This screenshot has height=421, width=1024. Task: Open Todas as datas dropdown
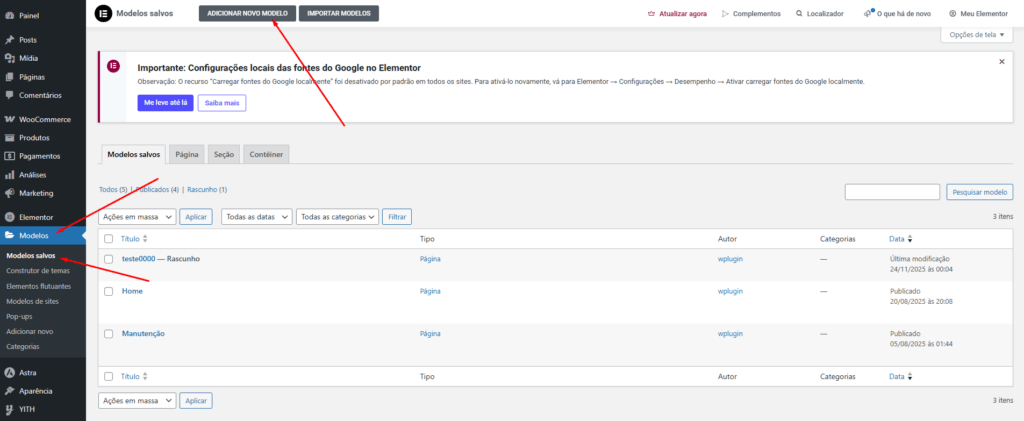(x=257, y=217)
